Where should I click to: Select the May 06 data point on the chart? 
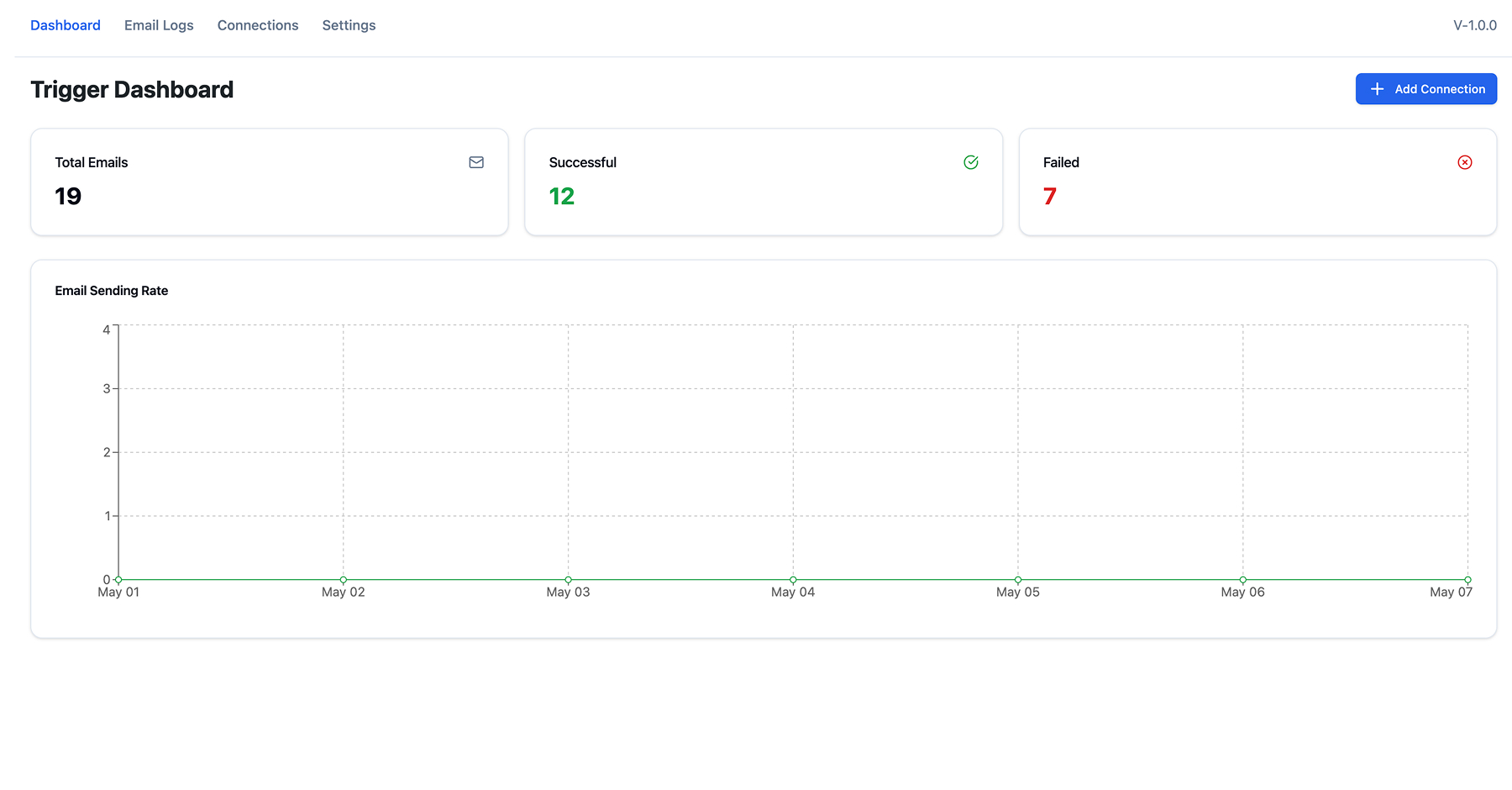[1243, 580]
